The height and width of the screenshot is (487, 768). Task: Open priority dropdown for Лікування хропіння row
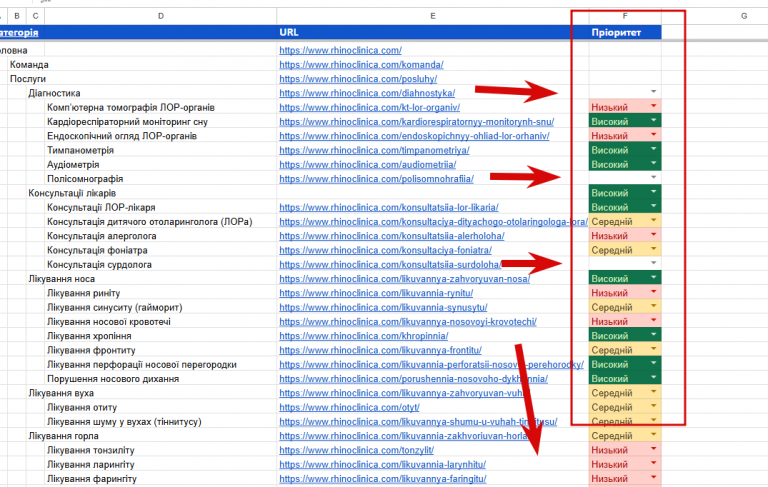pyautogui.click(x=653, y=335)
